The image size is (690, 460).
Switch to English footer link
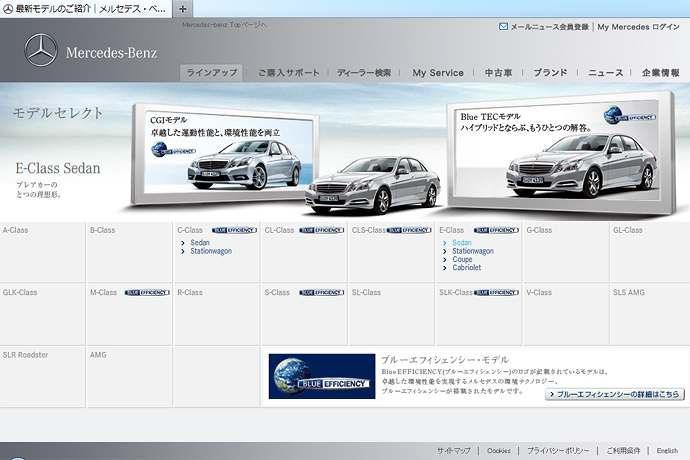667,451
